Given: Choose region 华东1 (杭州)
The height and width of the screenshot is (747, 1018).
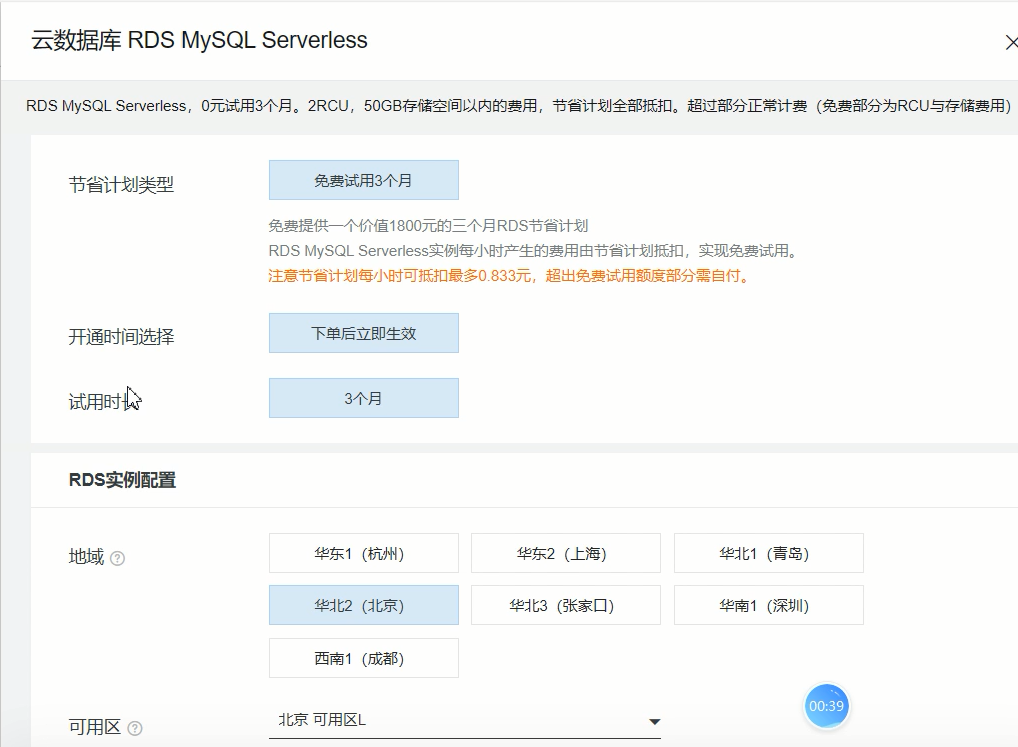Looking at the screenshot, I should (364, 553).
